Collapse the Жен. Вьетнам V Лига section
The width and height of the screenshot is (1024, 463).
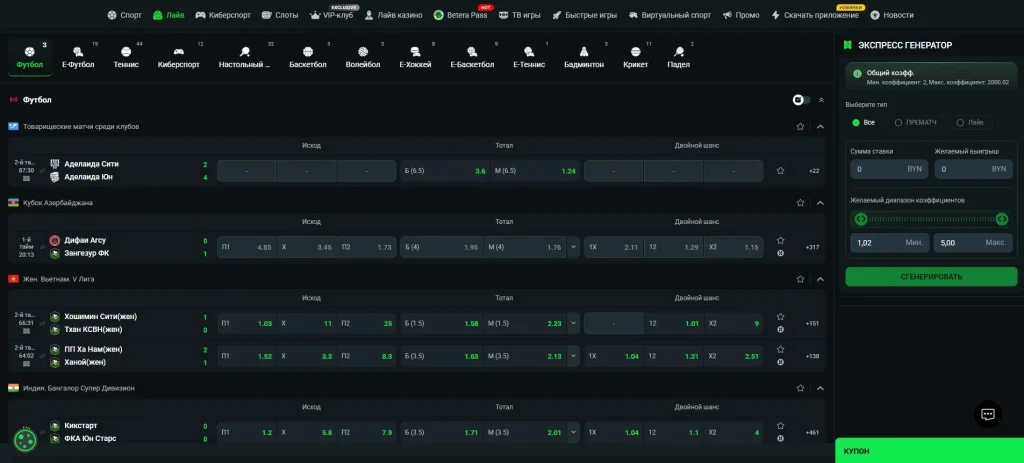point(820,279)
